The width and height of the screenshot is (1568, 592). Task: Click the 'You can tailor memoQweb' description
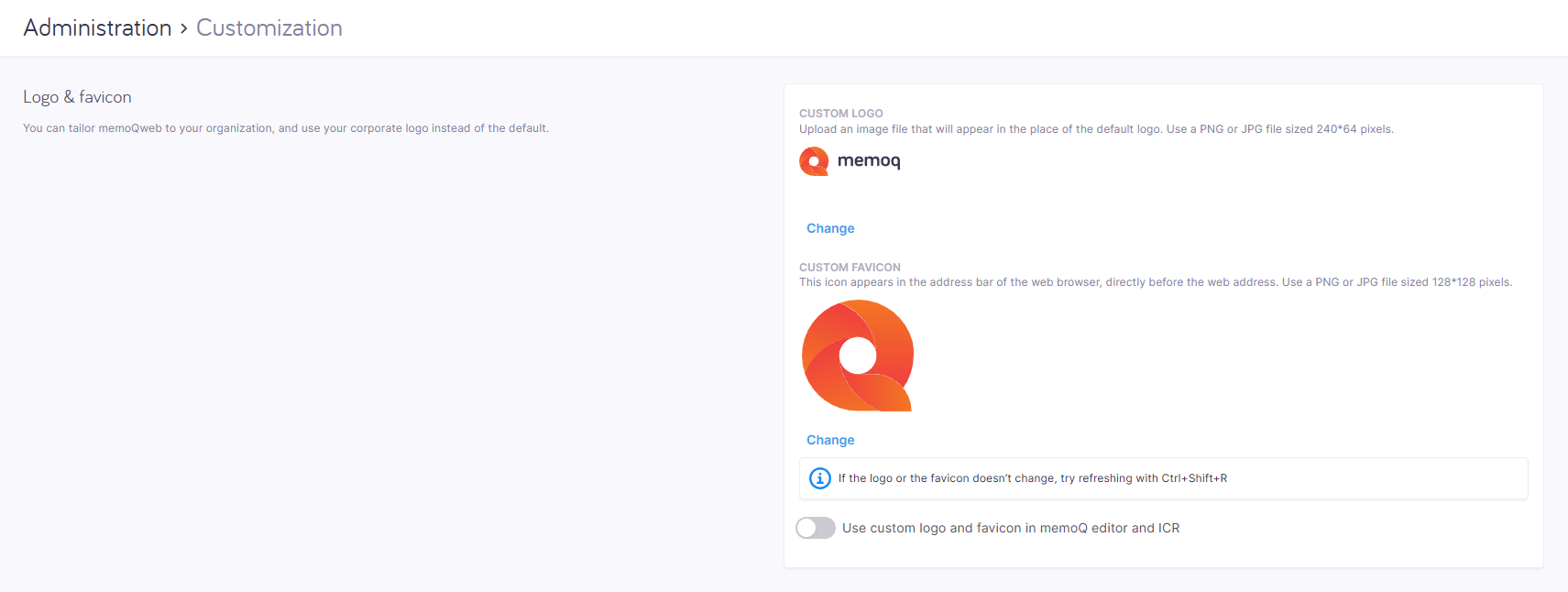285,128
